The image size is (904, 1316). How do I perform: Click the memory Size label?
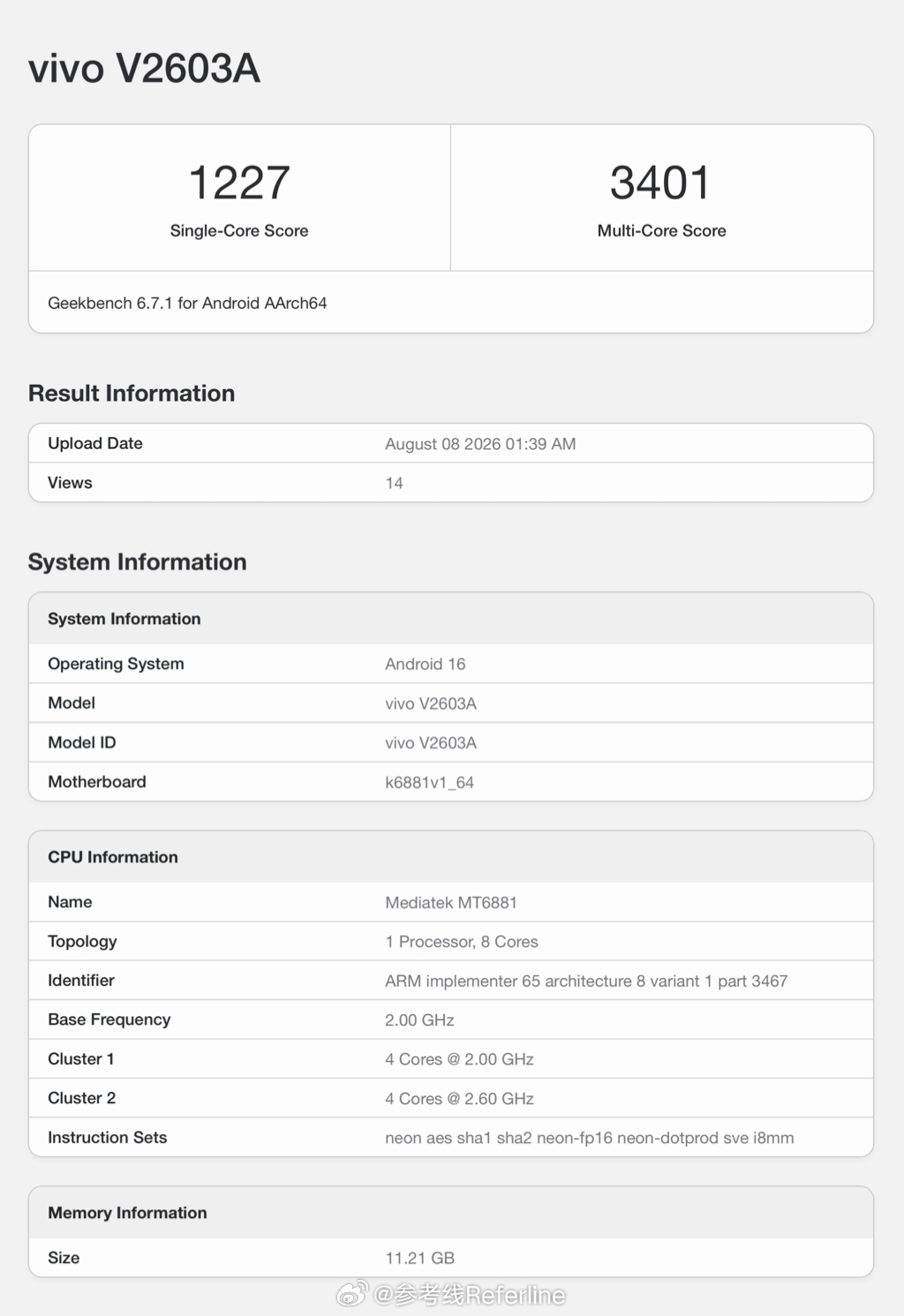point(64,1258)
